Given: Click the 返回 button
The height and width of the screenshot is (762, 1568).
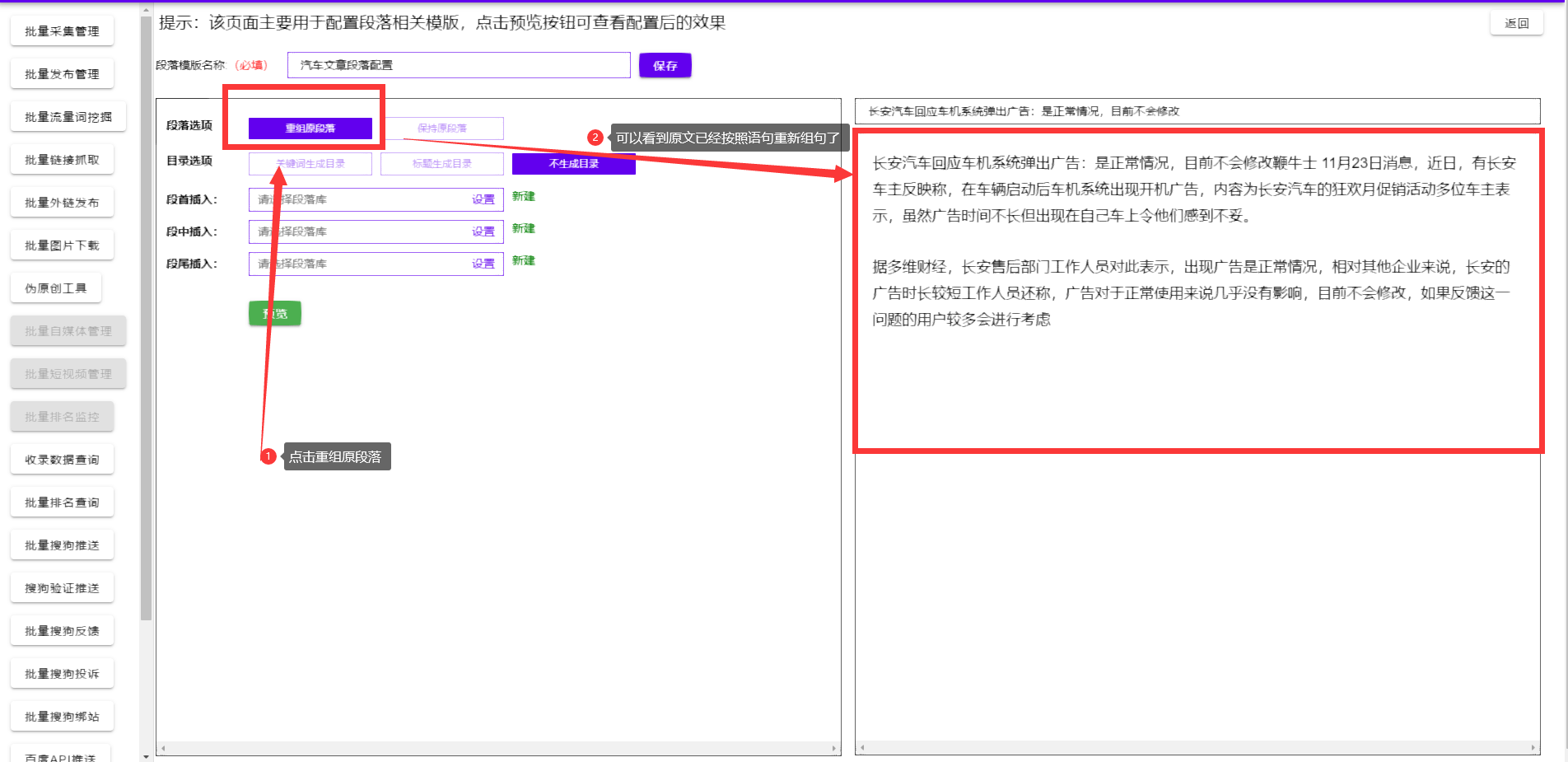Looking at the screenshot, I should [1516, 23].
